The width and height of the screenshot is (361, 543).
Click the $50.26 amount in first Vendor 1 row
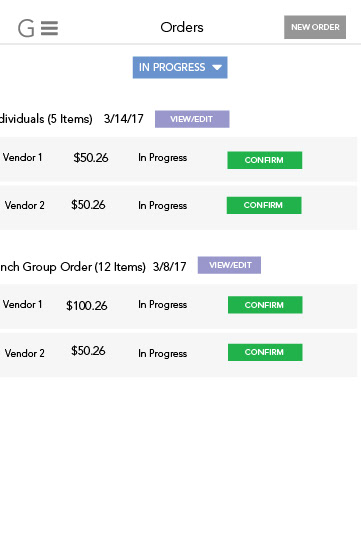tap(91, 158)
